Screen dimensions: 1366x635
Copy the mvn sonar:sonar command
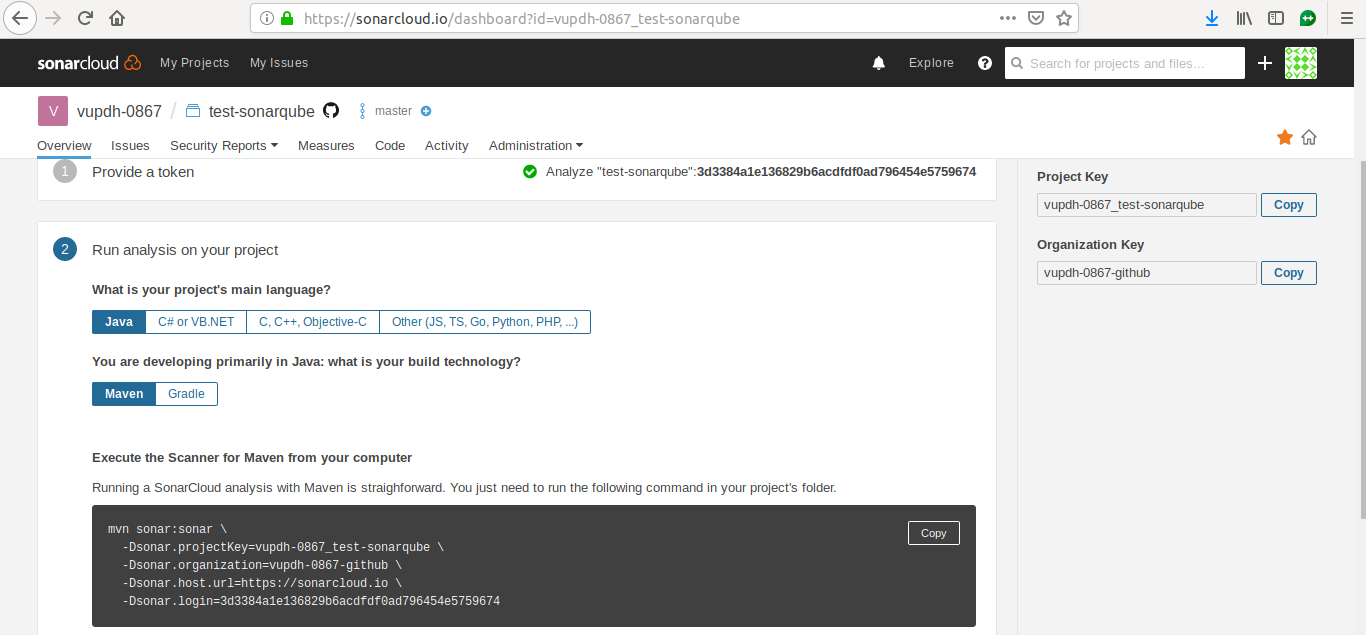pyautogui.click(x=933, y=533)
